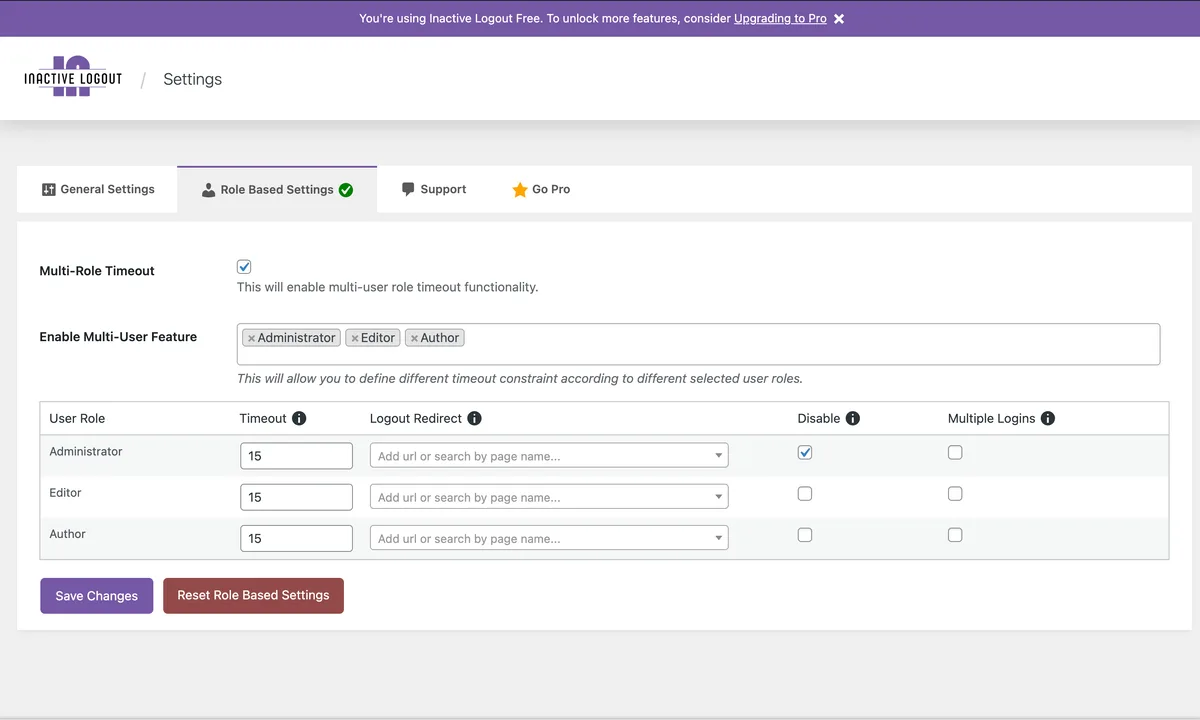Click the green checkmark badge on Role Based Settings

pos(346,190)
